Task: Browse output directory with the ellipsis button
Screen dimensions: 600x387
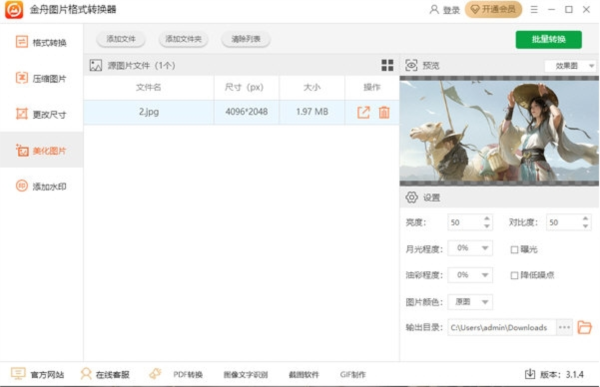Action: (x=564, y=327)
